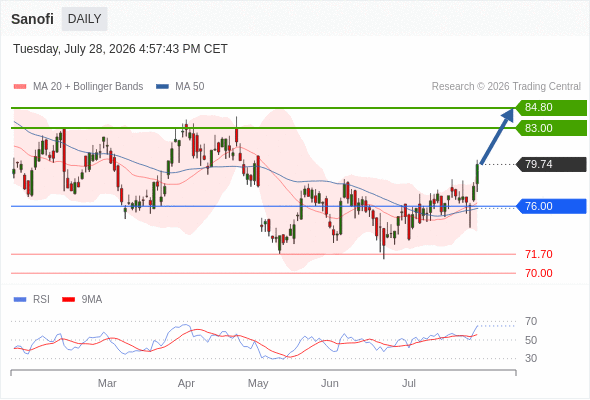Viewport: 590px width, 400px height.
Task: Click the 70.00 support level label
Action: point(539,273)
